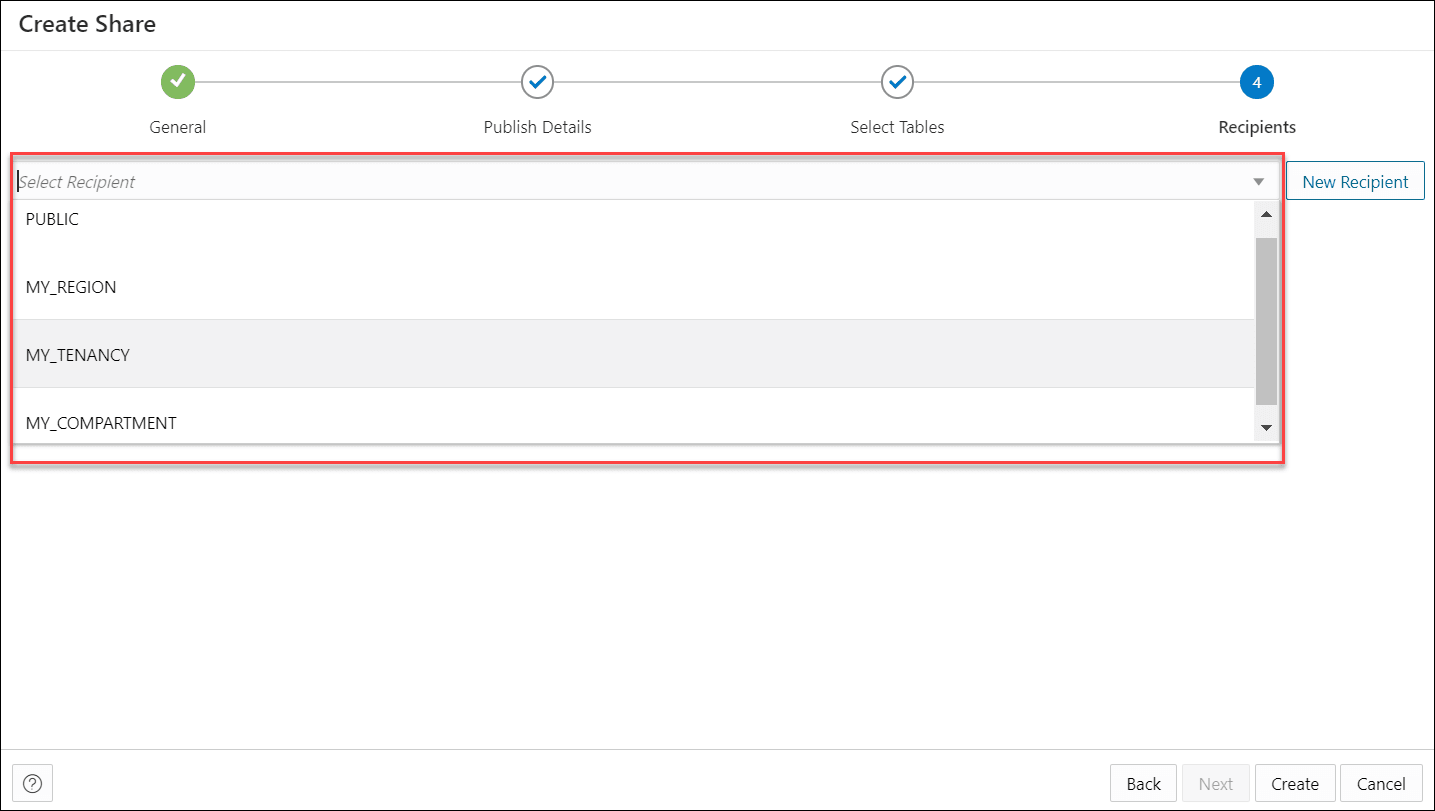1435x811 pixels.
Task: Click the green General step completion icon
Action: pos(177,82)
